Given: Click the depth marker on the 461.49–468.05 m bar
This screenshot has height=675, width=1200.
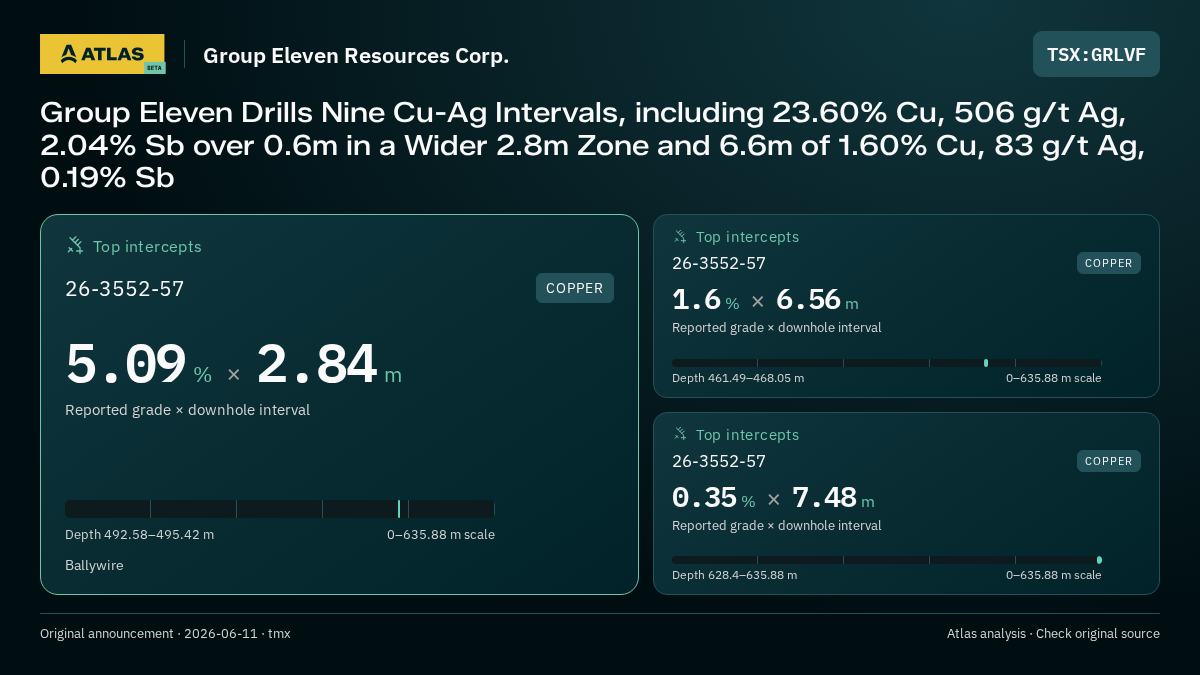Looking at the screenshot, I should click(x=986, y=363).
